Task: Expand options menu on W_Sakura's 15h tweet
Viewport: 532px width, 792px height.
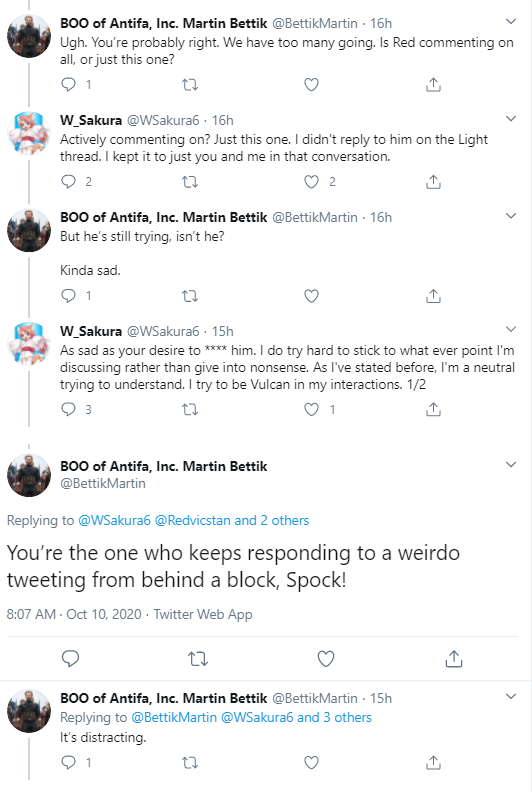Action: tap(511, 329)
